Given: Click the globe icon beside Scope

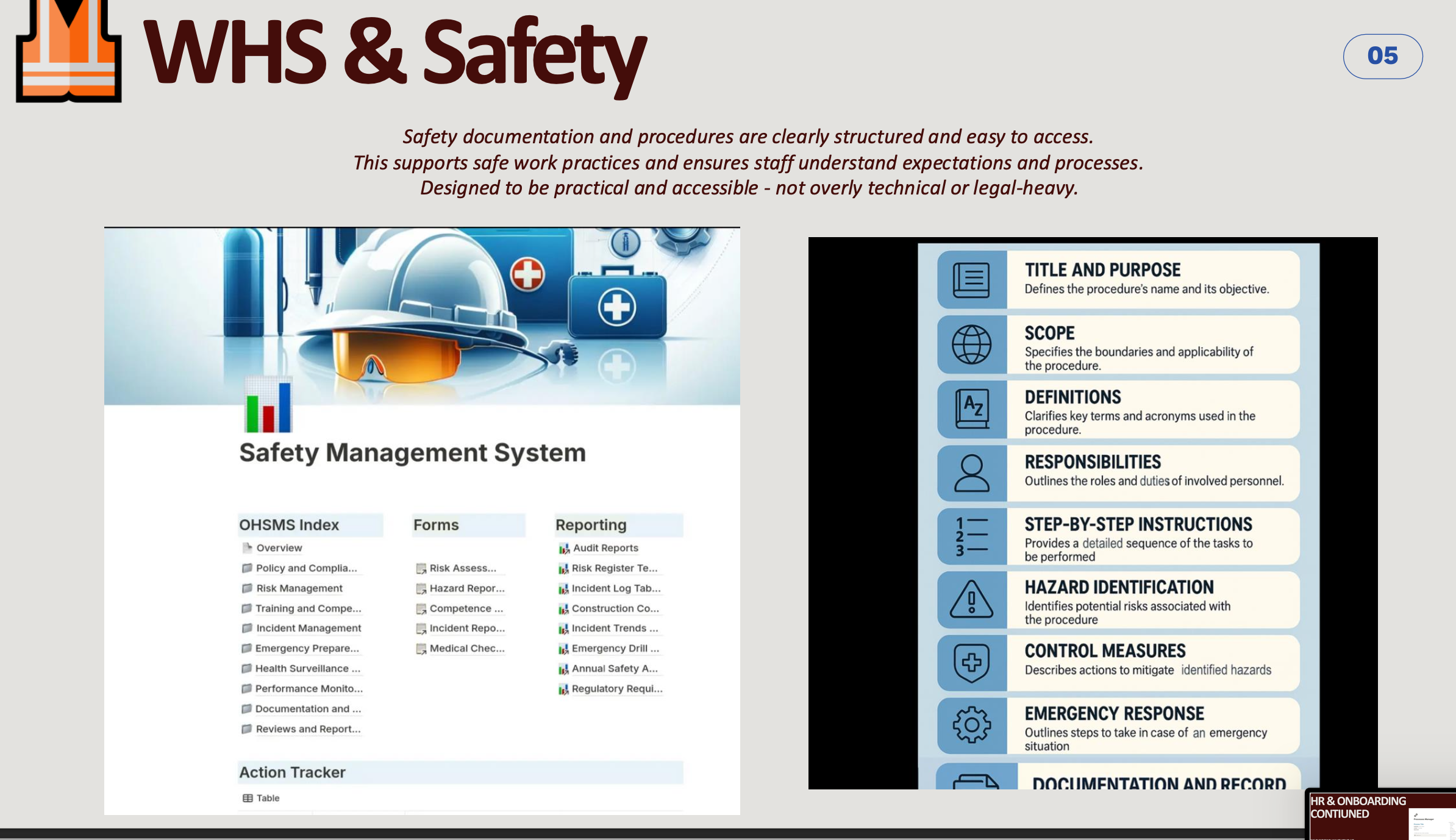Looking at the screenshot, I should 971,344.
